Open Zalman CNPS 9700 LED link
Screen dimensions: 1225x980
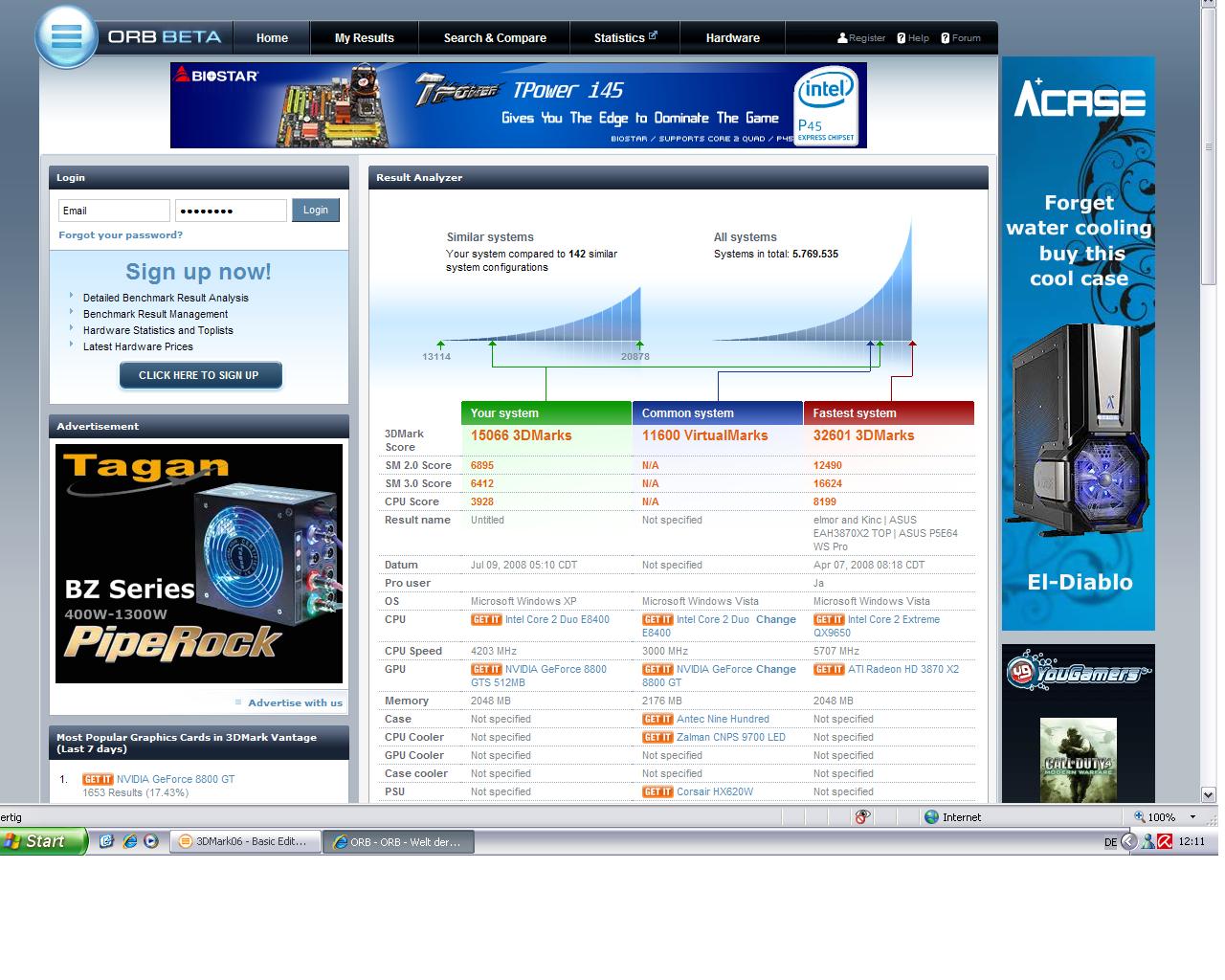tap(731, 737)
